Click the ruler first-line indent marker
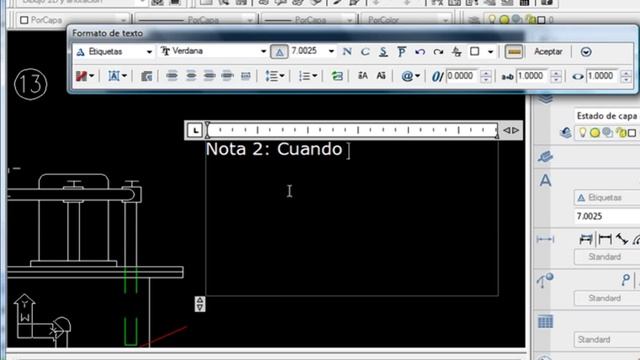This screenshot has width=640, height=360. 207,125
